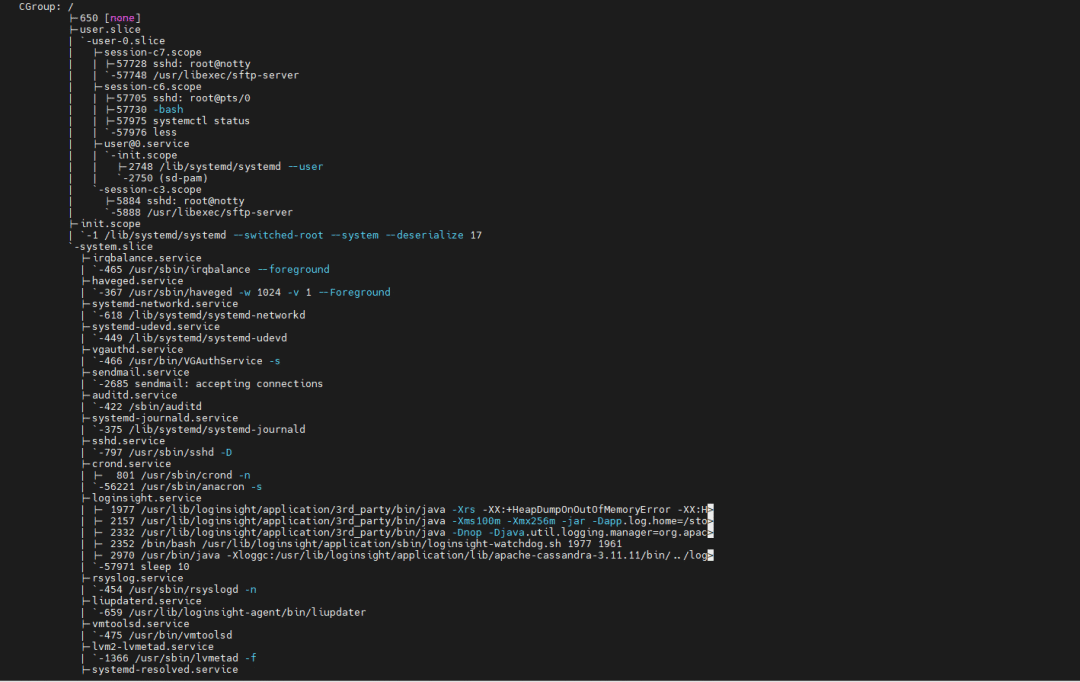This screenshot has width=1080, height=682.
Task: Click '57728 sshd: root@notty' line
Action: point(183,63)
